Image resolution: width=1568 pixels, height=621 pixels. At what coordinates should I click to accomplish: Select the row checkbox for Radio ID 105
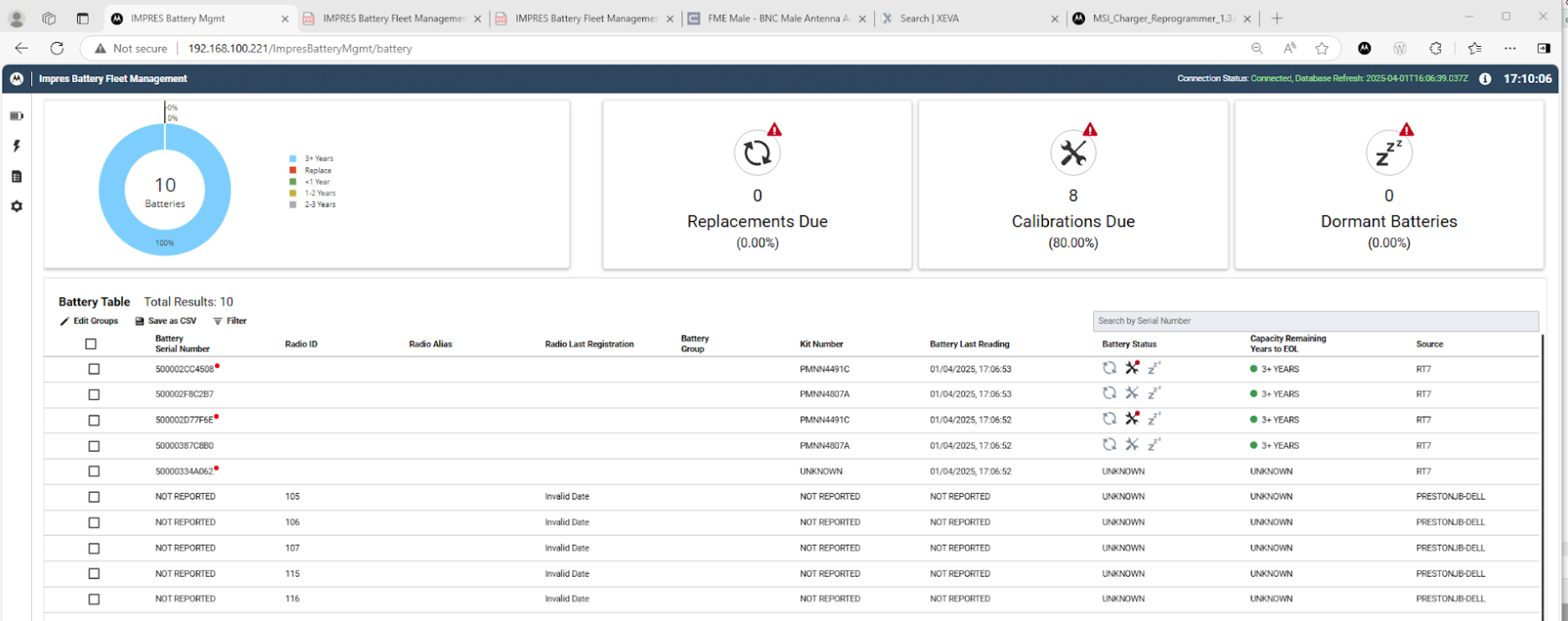[94, 497]
